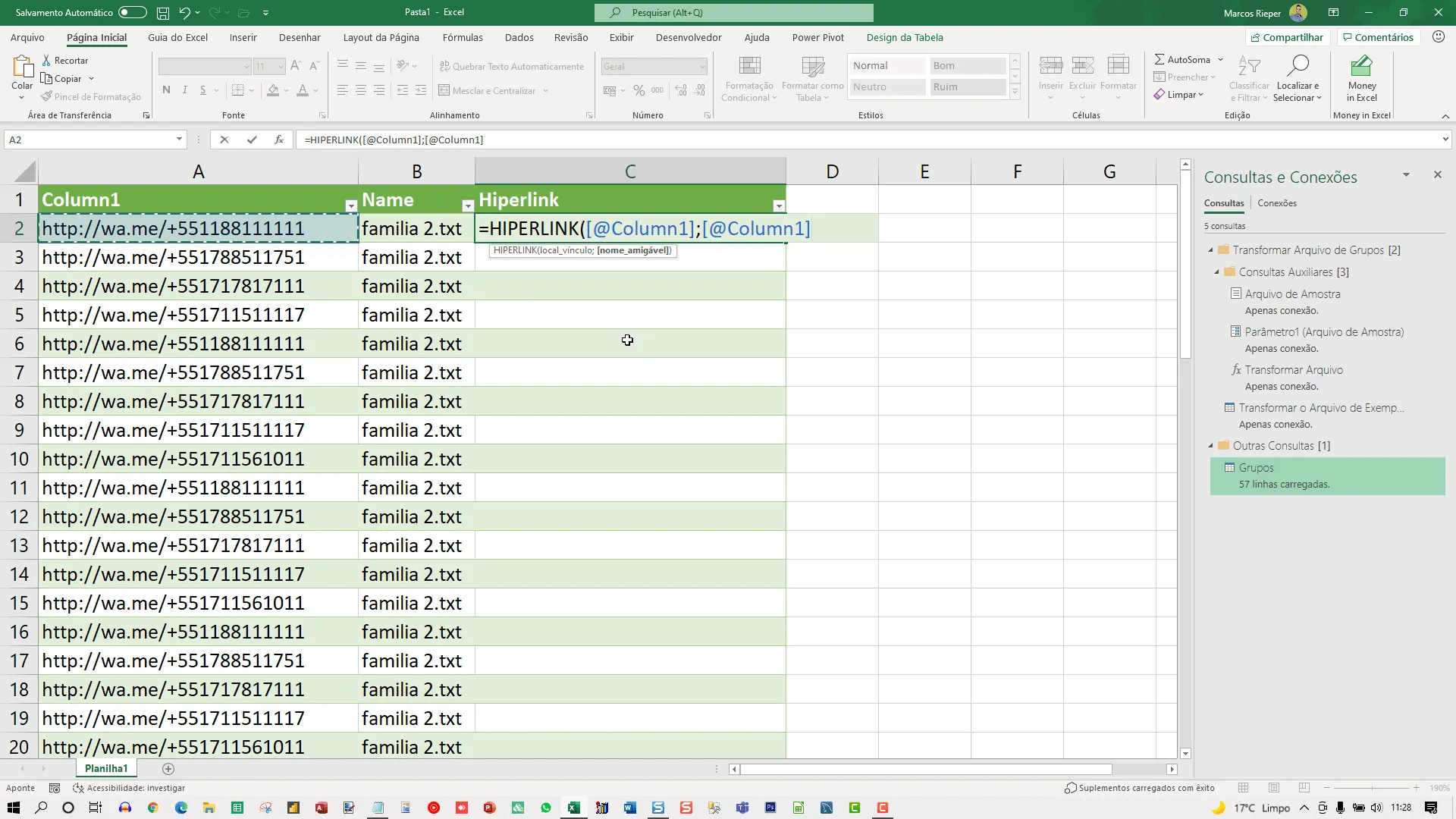Switch to the Conexões tab

click(x=1277, y=203)
